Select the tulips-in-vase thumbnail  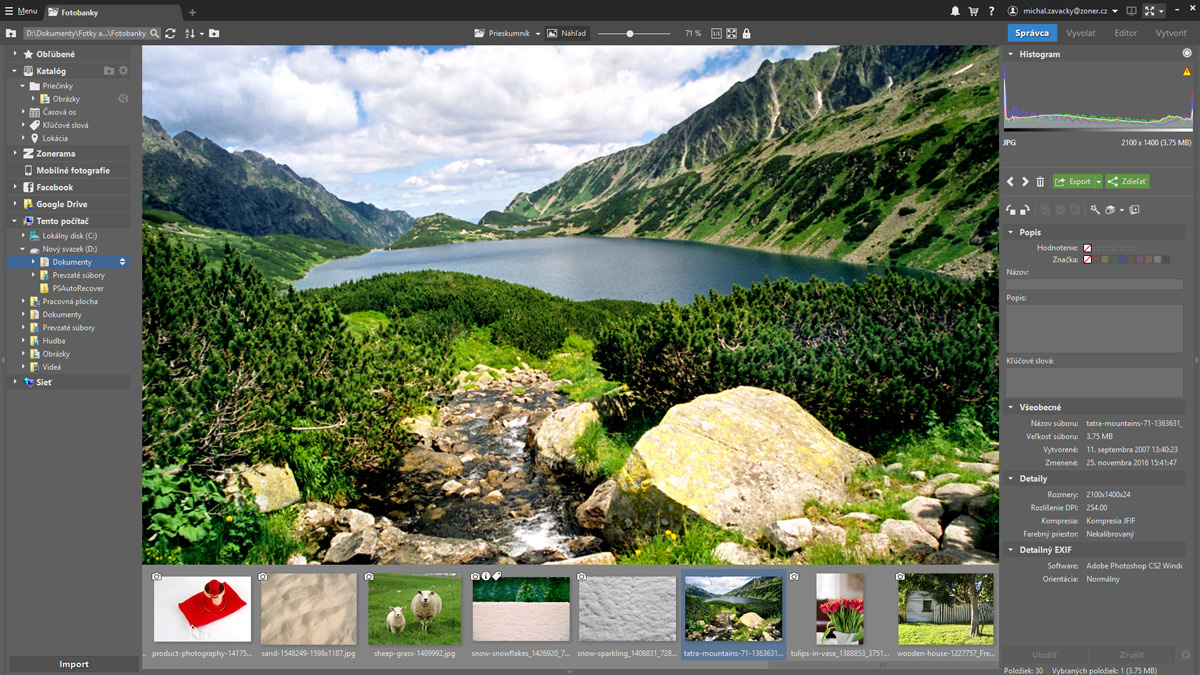pos(839,609)
